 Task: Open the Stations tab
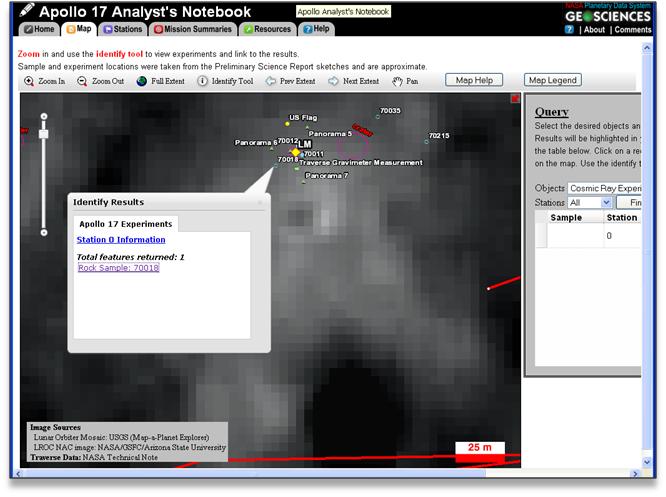[x=123, y=29]
